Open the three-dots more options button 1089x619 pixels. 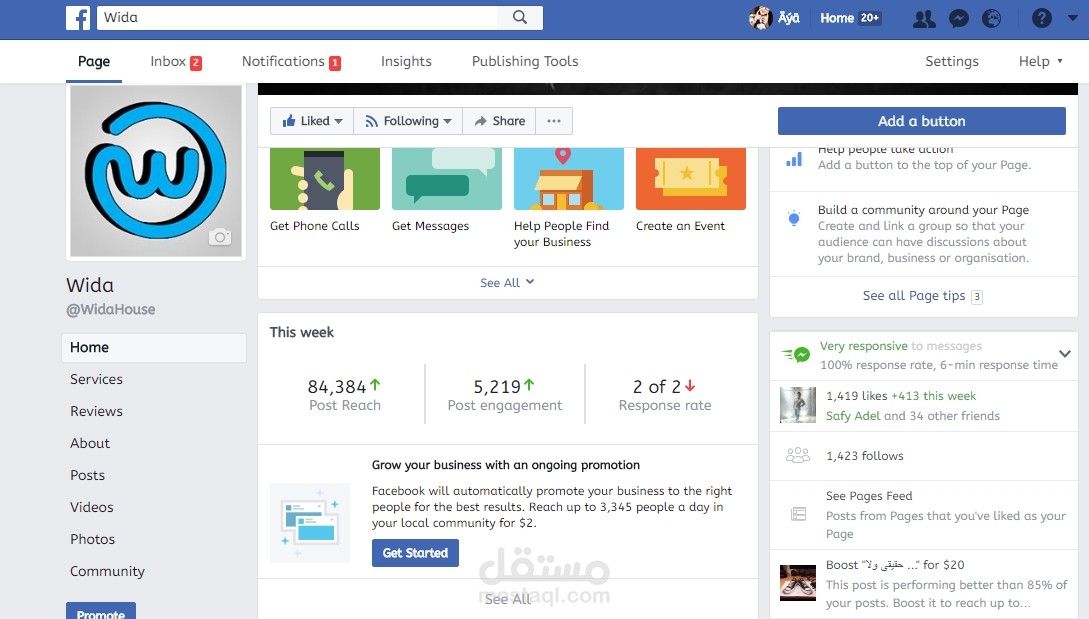pos(554,121)
